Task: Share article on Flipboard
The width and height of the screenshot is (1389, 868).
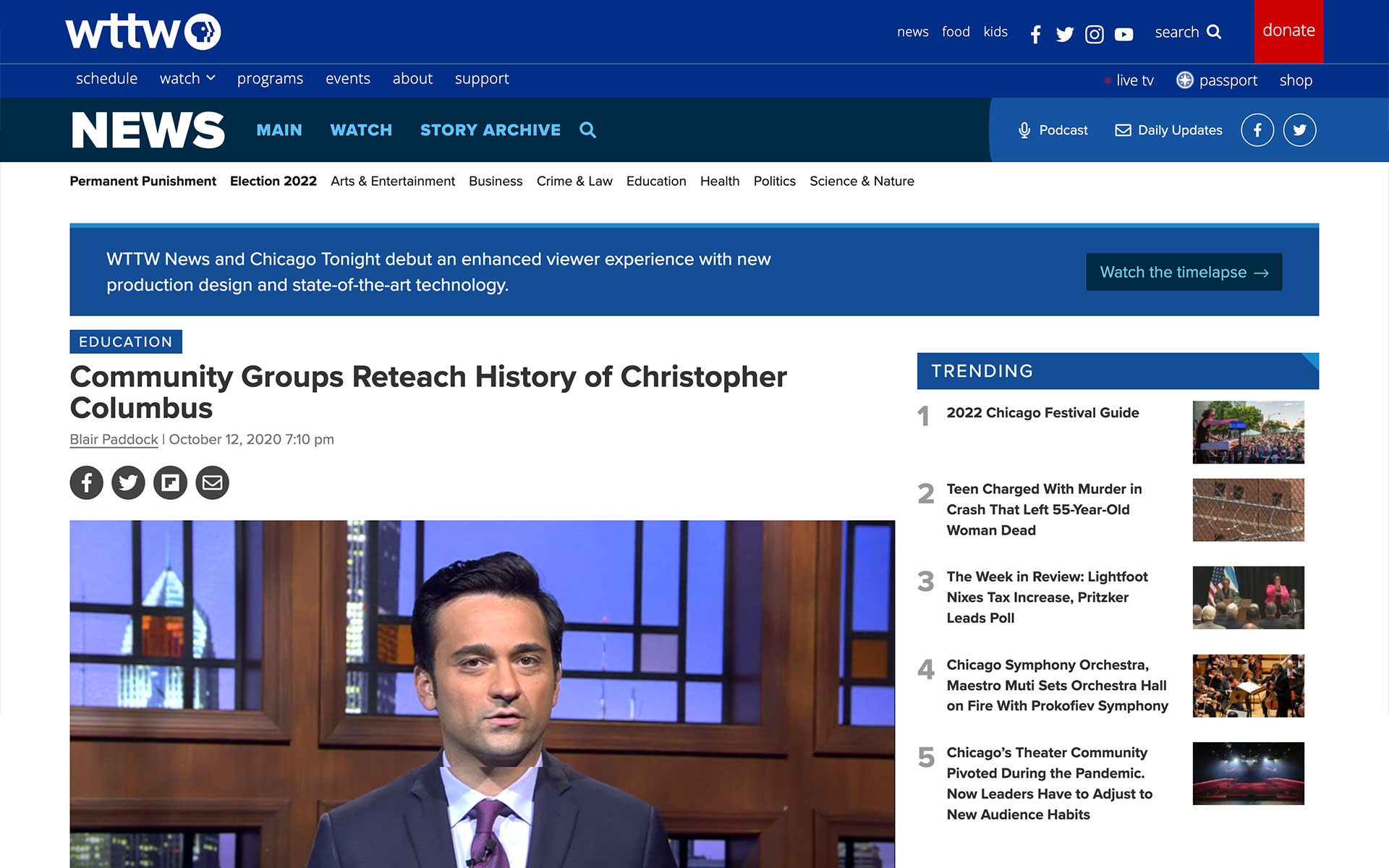Action: pyautogui.click(x=170, y=482)
